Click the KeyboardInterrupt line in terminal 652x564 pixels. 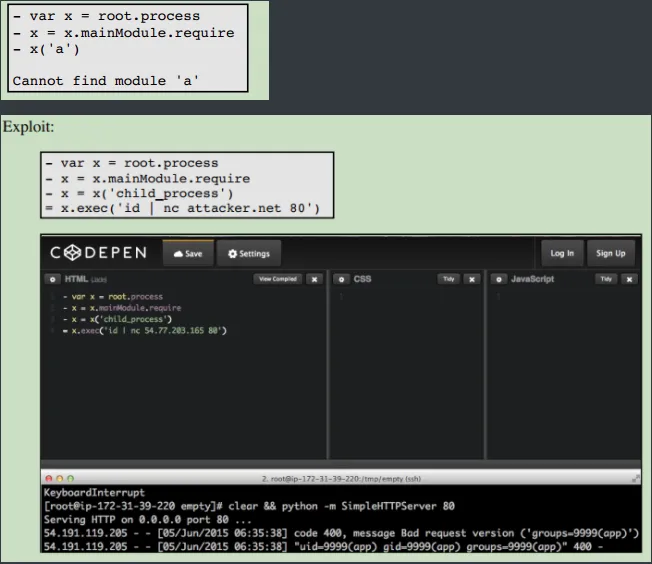click(x=94, y=492)
